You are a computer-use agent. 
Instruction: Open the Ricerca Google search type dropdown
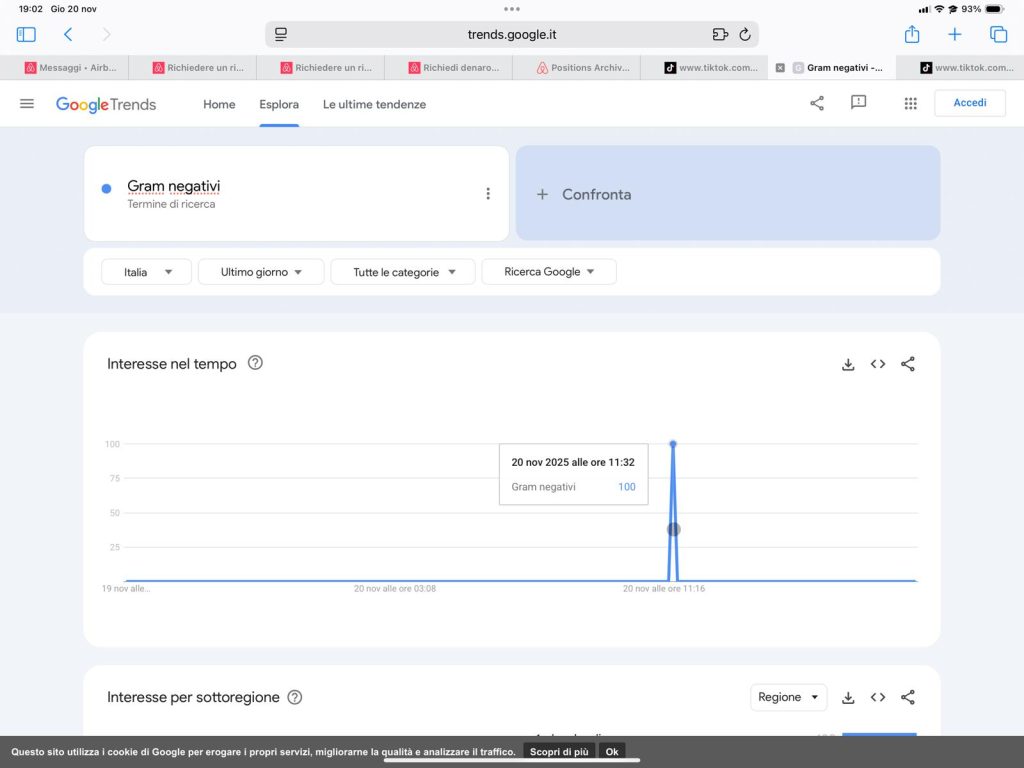point(548,272)
